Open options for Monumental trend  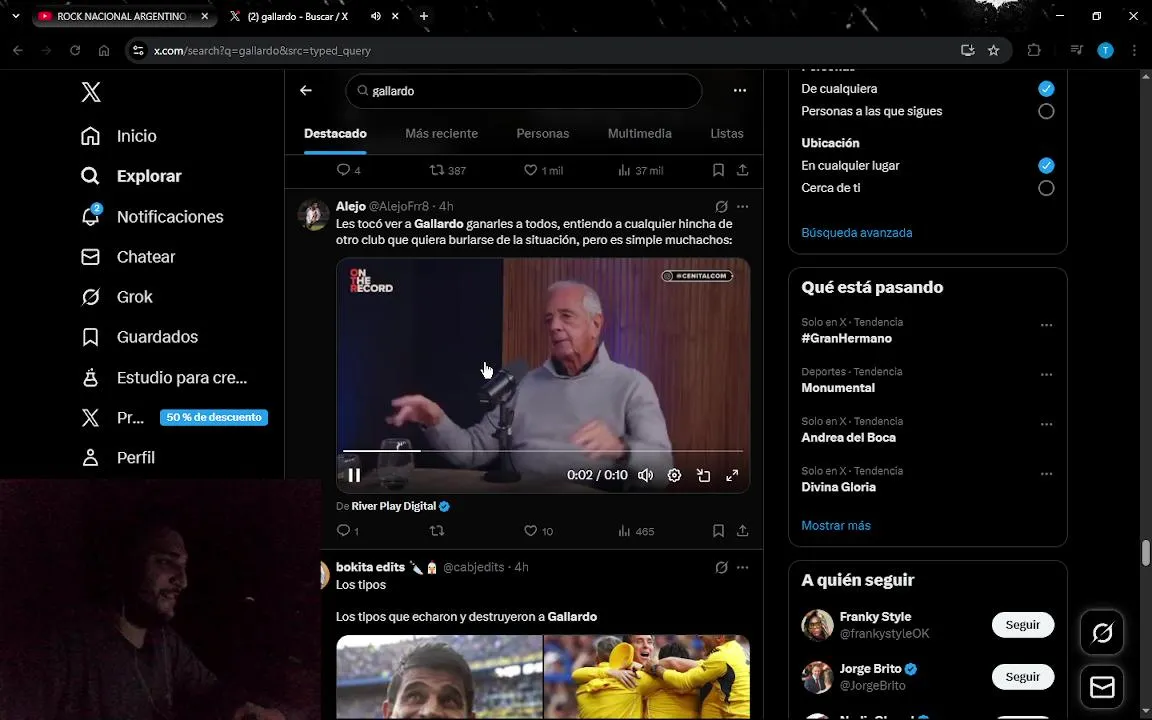[x=1046, y=375]
